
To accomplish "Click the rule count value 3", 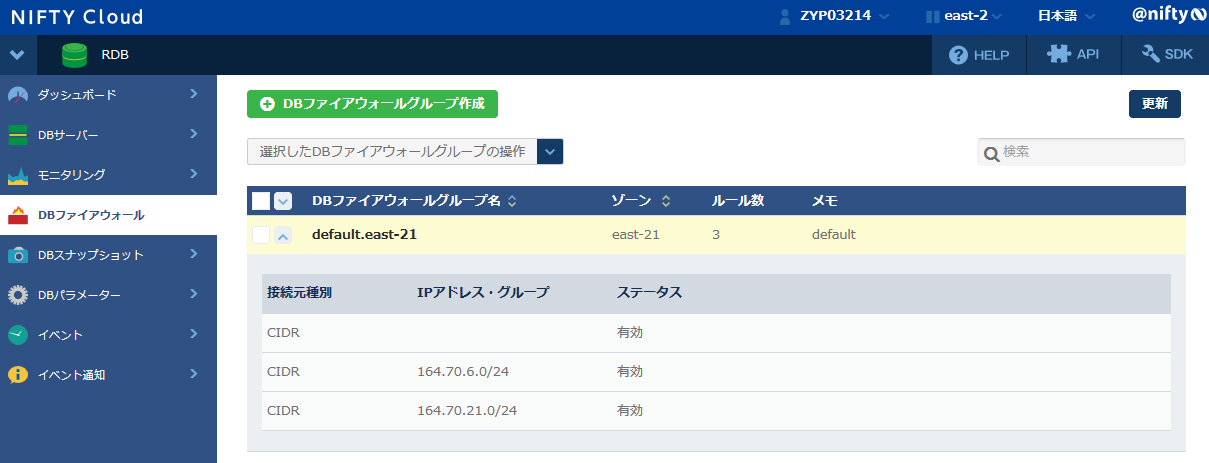I will click(x=716, y=235).
